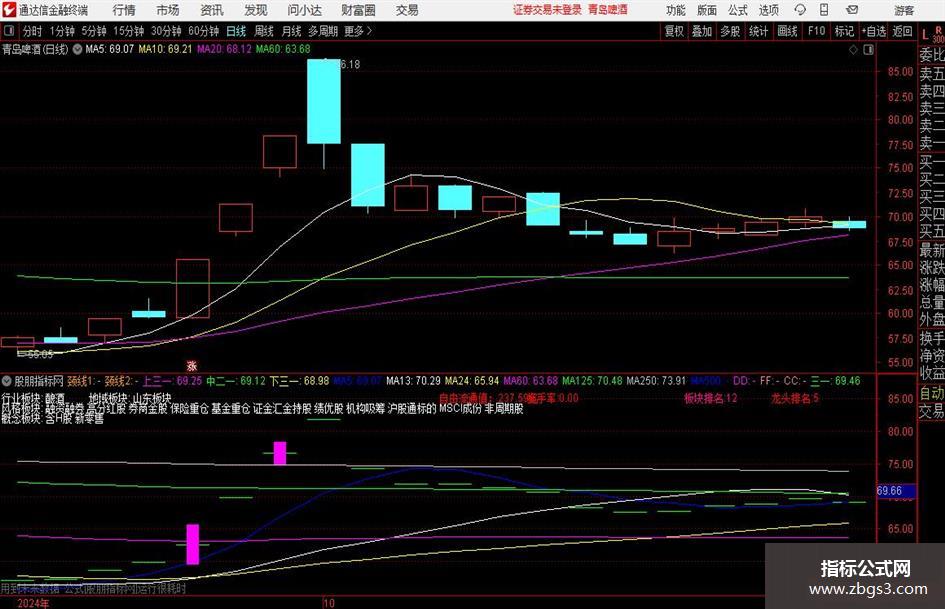Click the red 青岛啤酒 stock name link

coord(608,10)
